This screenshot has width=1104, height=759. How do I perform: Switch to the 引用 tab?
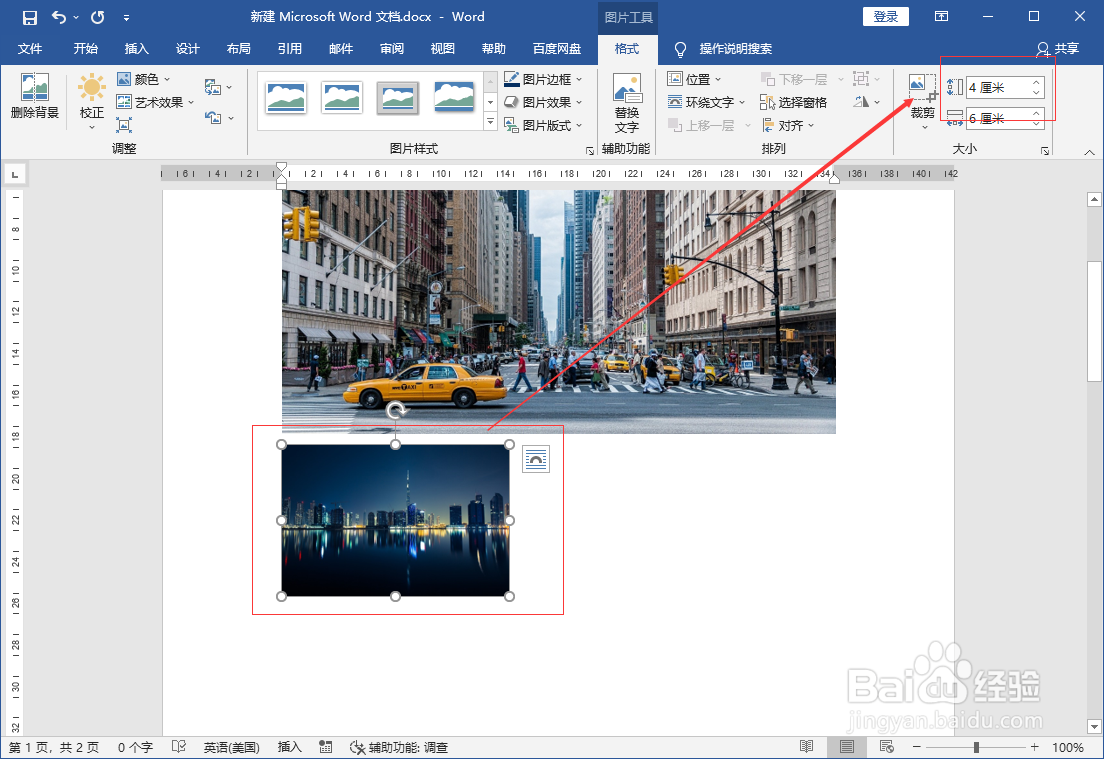pyautogui.click(x=289, y=49)
